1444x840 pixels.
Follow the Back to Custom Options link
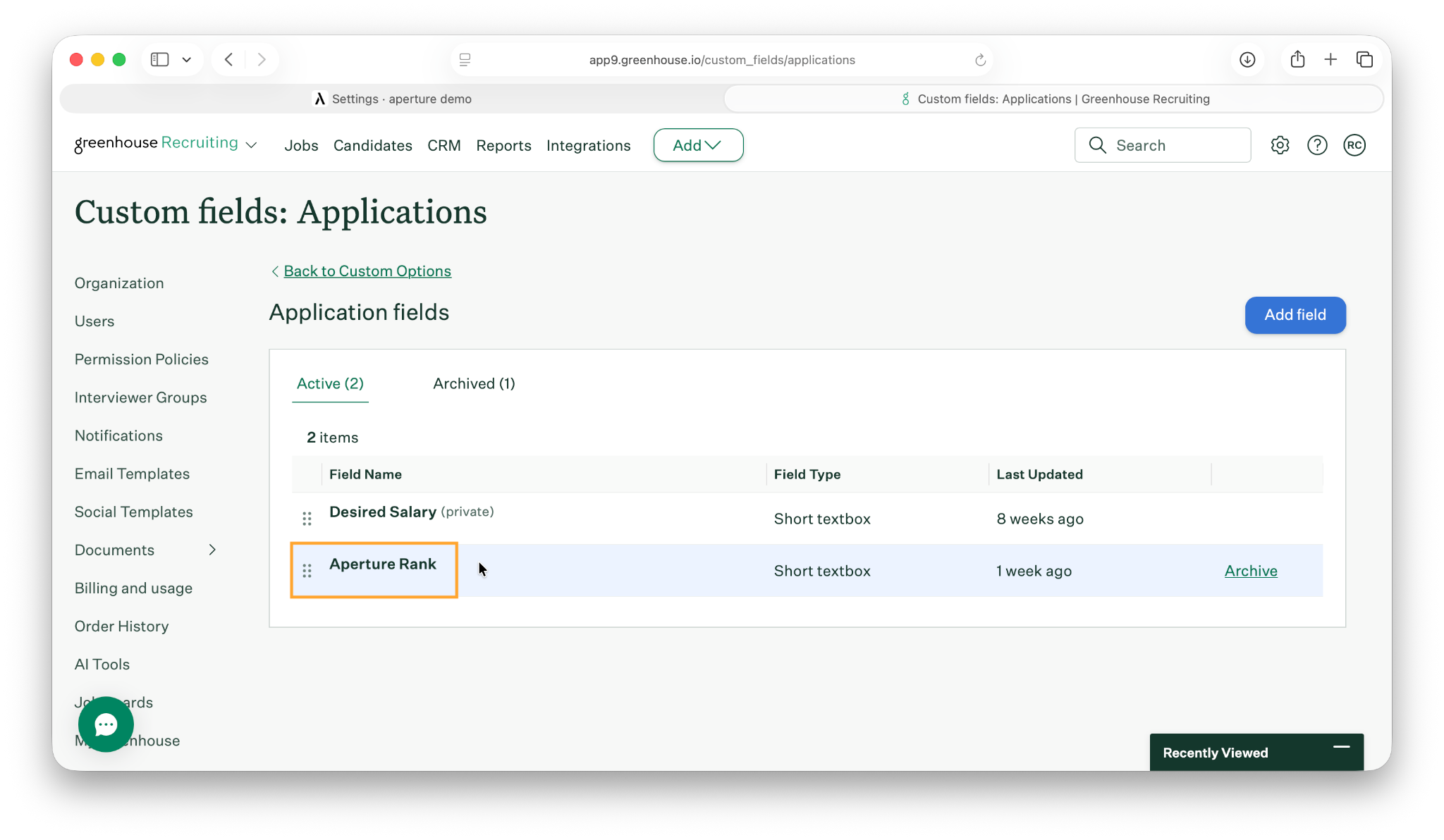tap(367, 271)
